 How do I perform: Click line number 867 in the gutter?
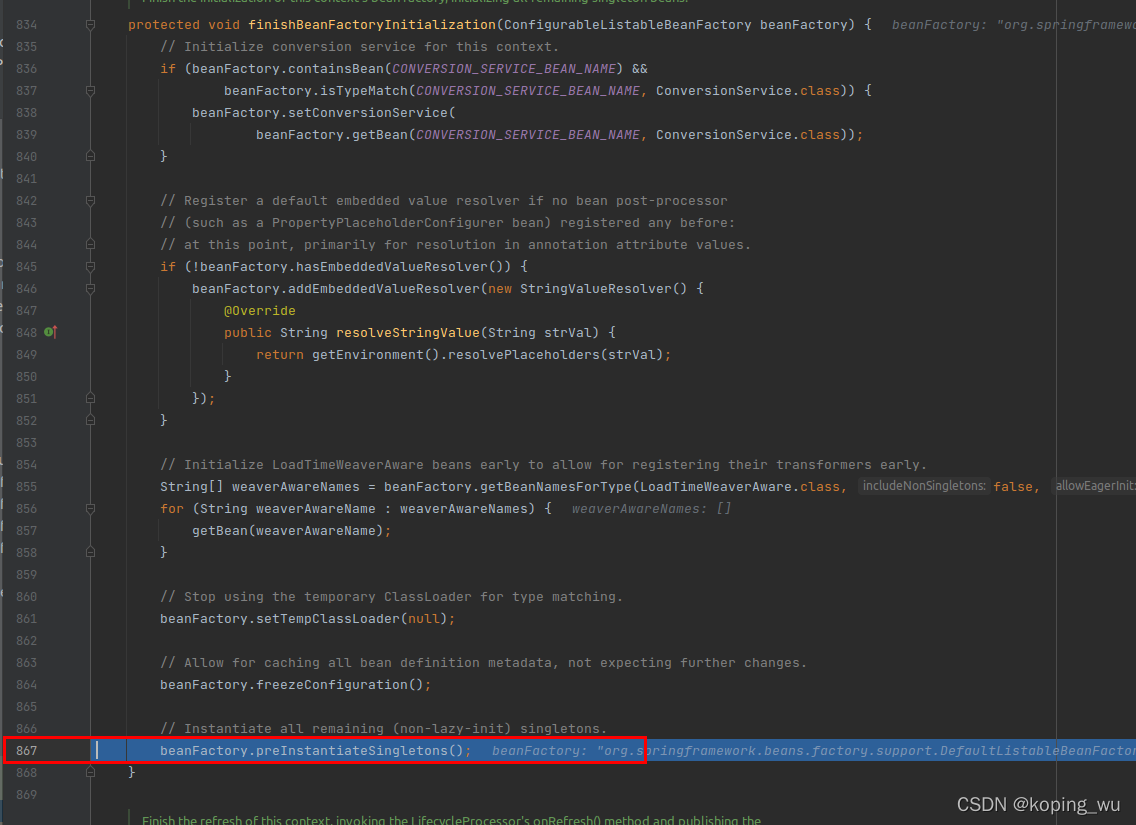pyautogui.click(x=26, y=750)
